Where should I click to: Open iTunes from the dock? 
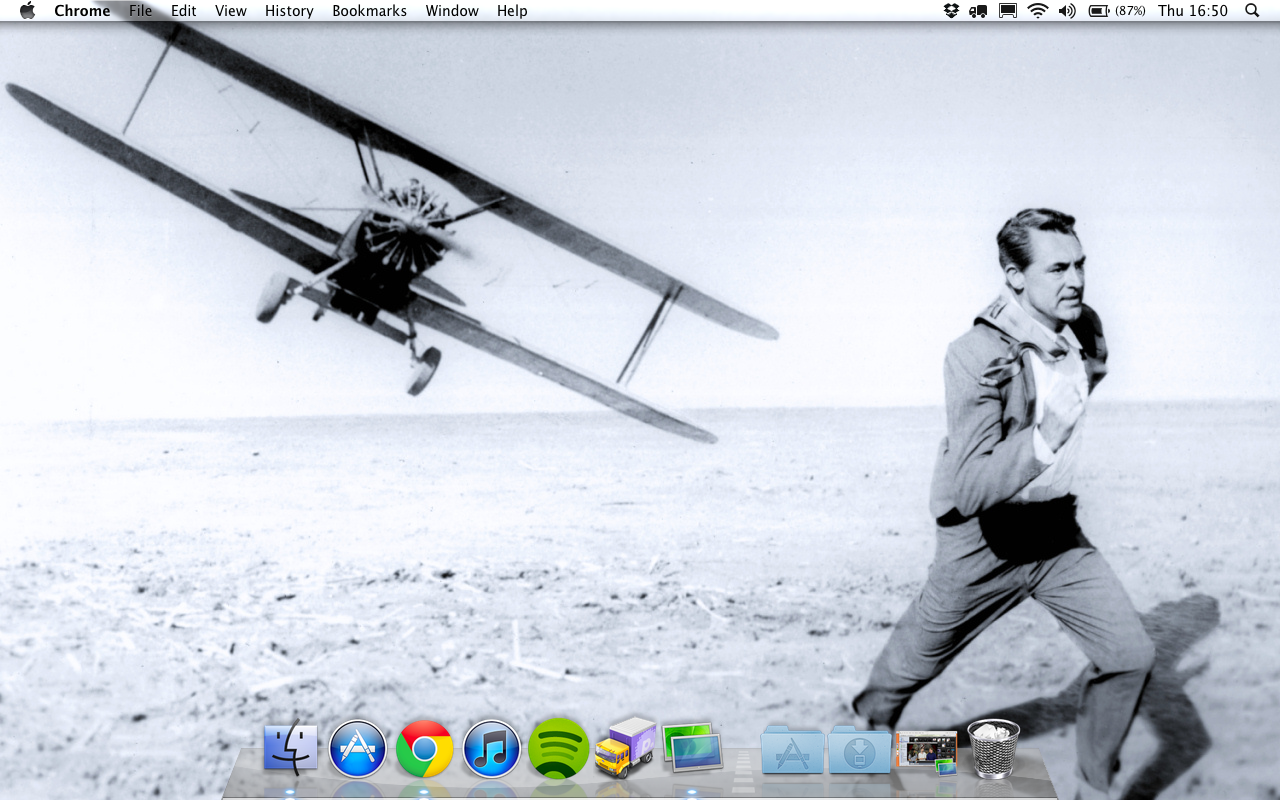(x=491, y=749)
